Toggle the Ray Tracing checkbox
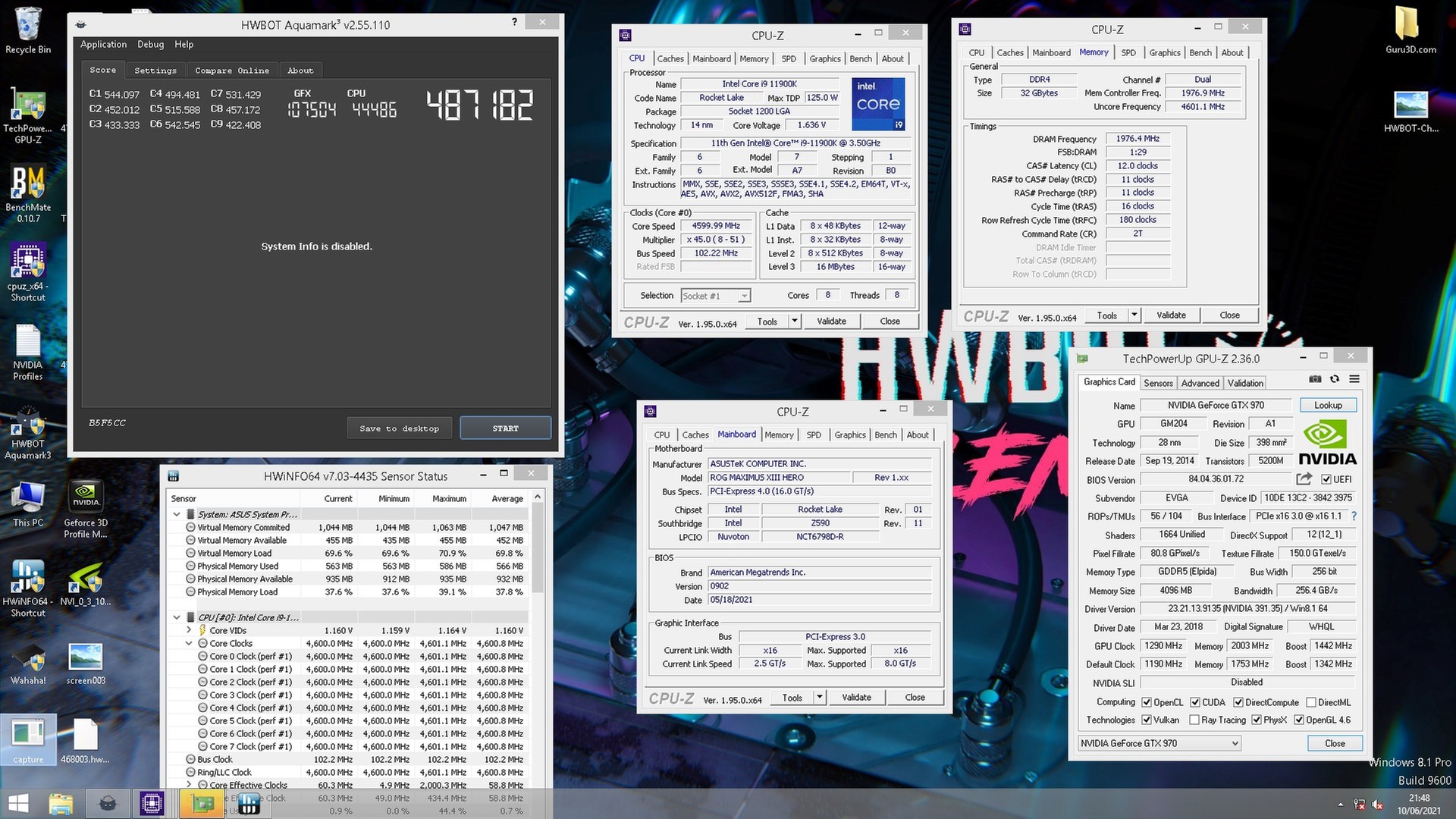 coord(1194,720)
